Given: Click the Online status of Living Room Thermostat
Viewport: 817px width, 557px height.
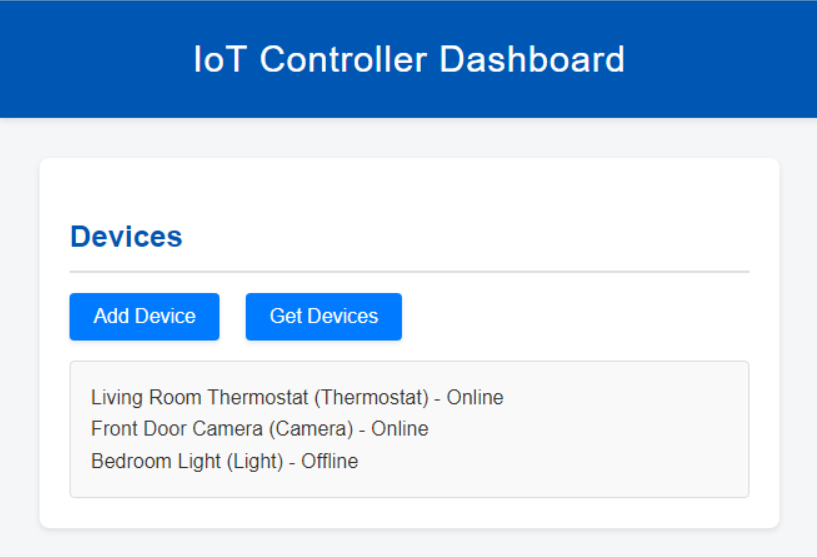Looking at the screenshot, I should pos(475,398).
